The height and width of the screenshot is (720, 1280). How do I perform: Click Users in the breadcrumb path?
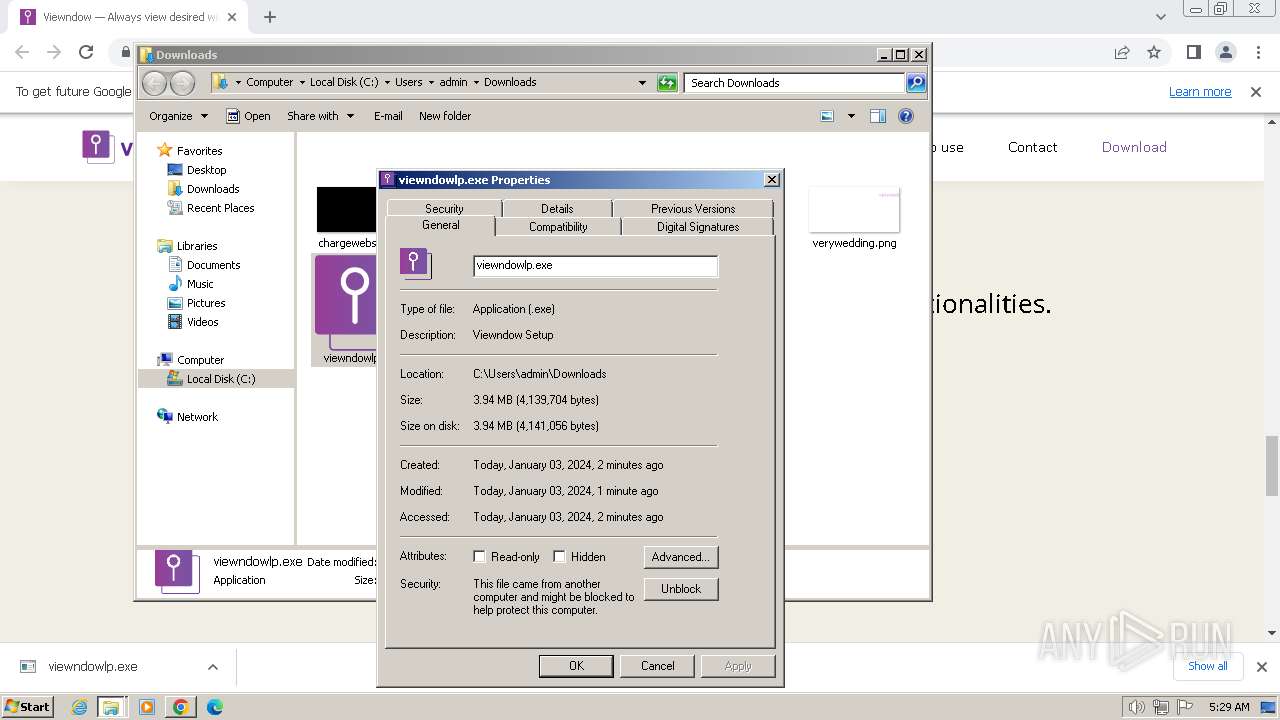[408, 82]
